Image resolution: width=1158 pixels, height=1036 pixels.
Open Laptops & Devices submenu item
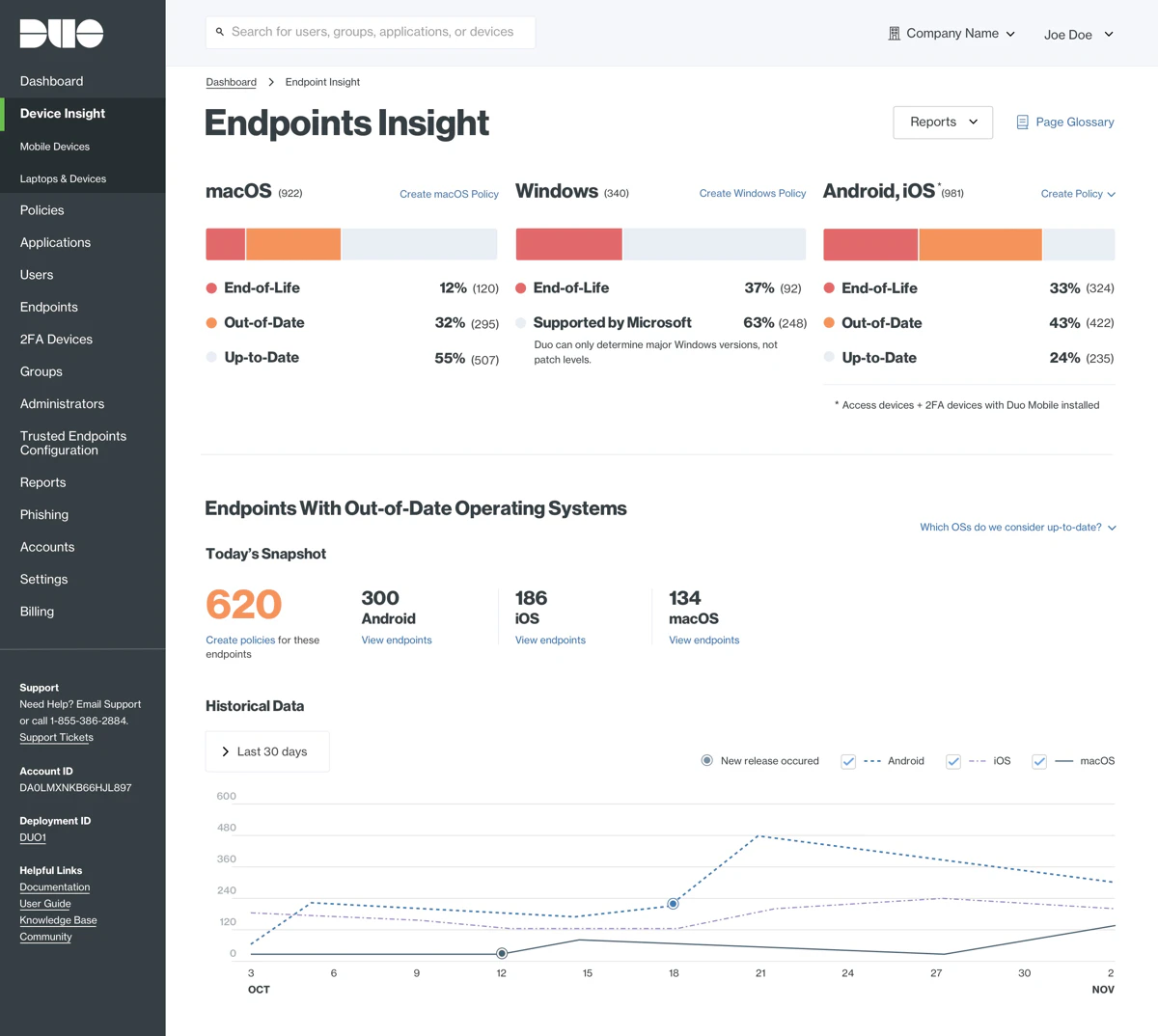coord(63,178)
